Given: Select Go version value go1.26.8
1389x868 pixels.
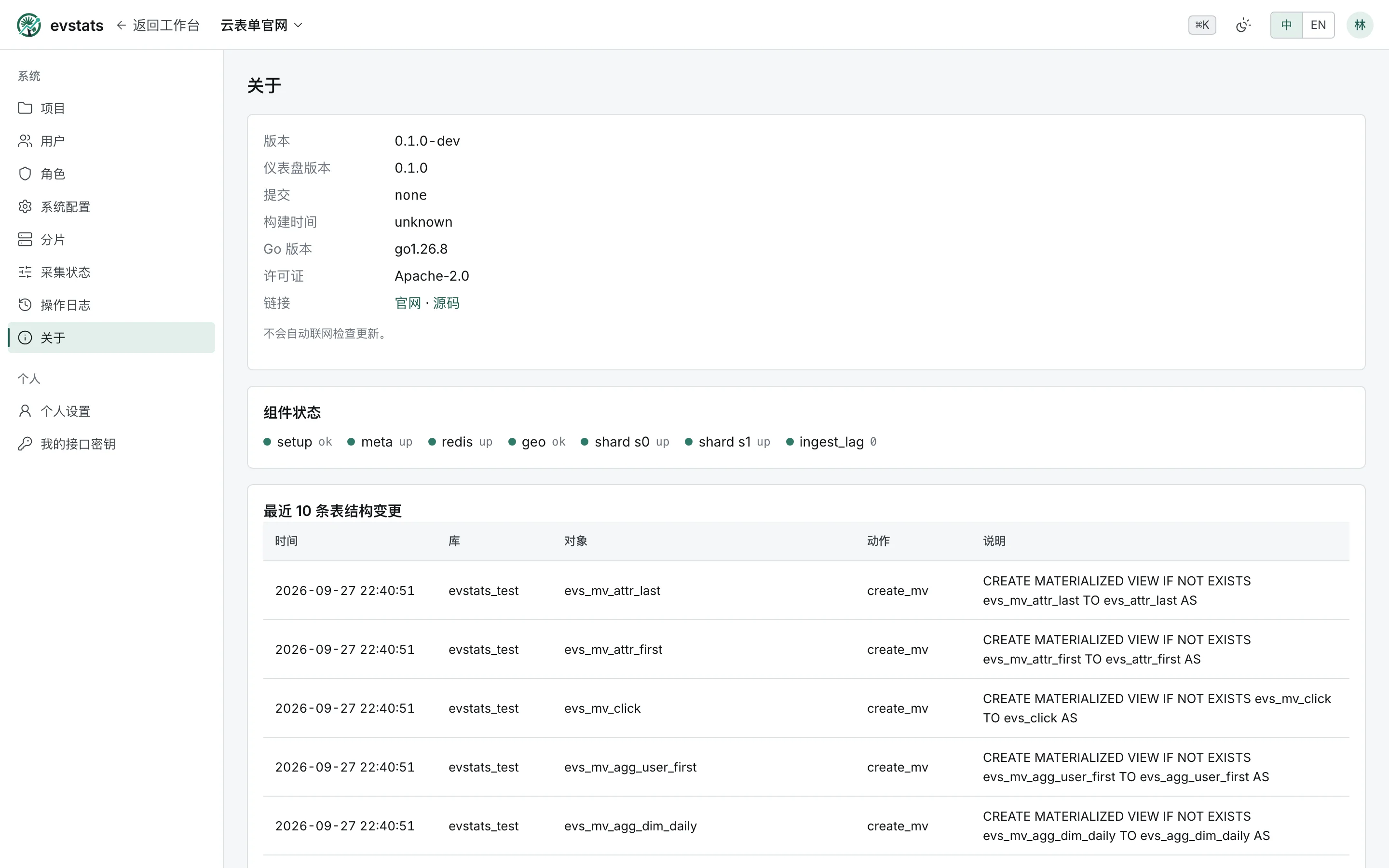Looking at the screenshot, I should click(x=421, y=248).
